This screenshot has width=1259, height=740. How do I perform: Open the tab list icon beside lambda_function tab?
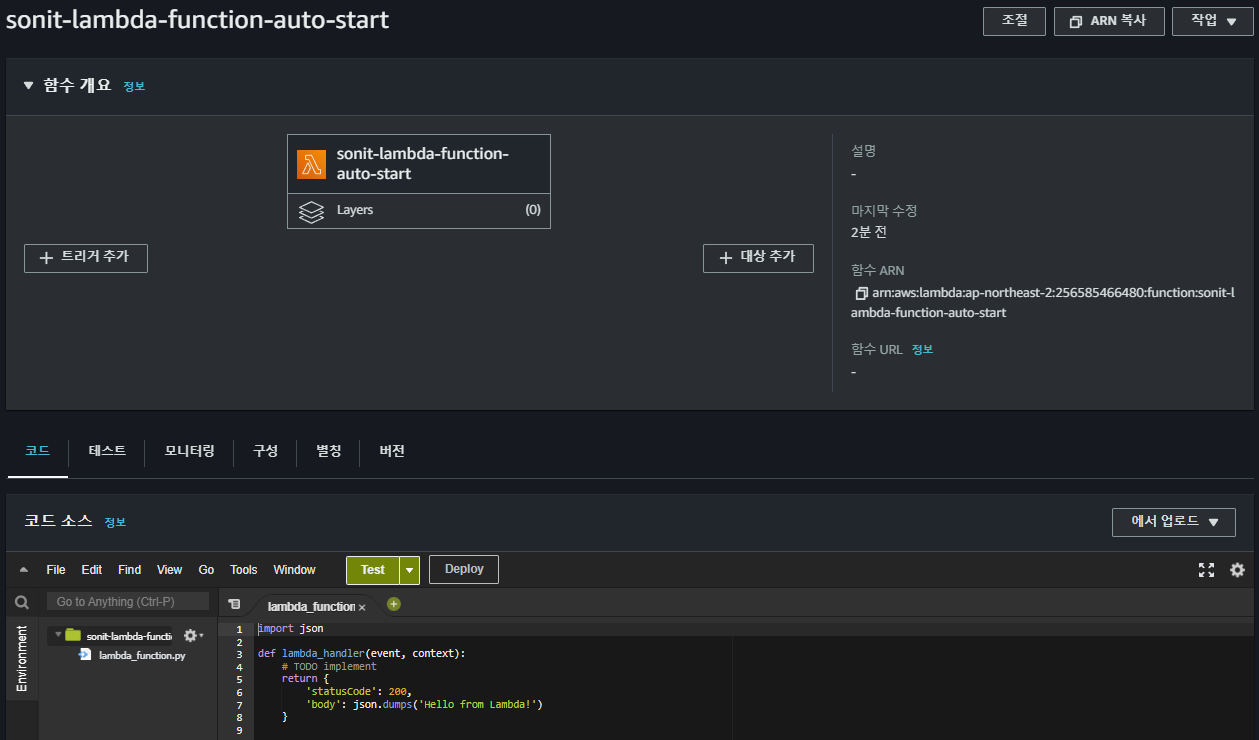234,604
